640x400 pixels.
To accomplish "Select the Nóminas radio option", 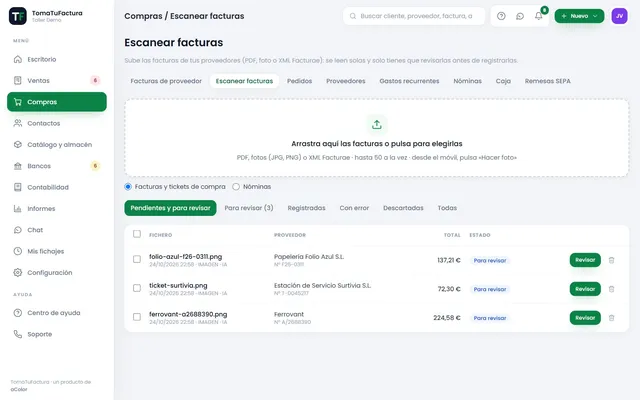I will pyautogui.click(x=236, y=187).
